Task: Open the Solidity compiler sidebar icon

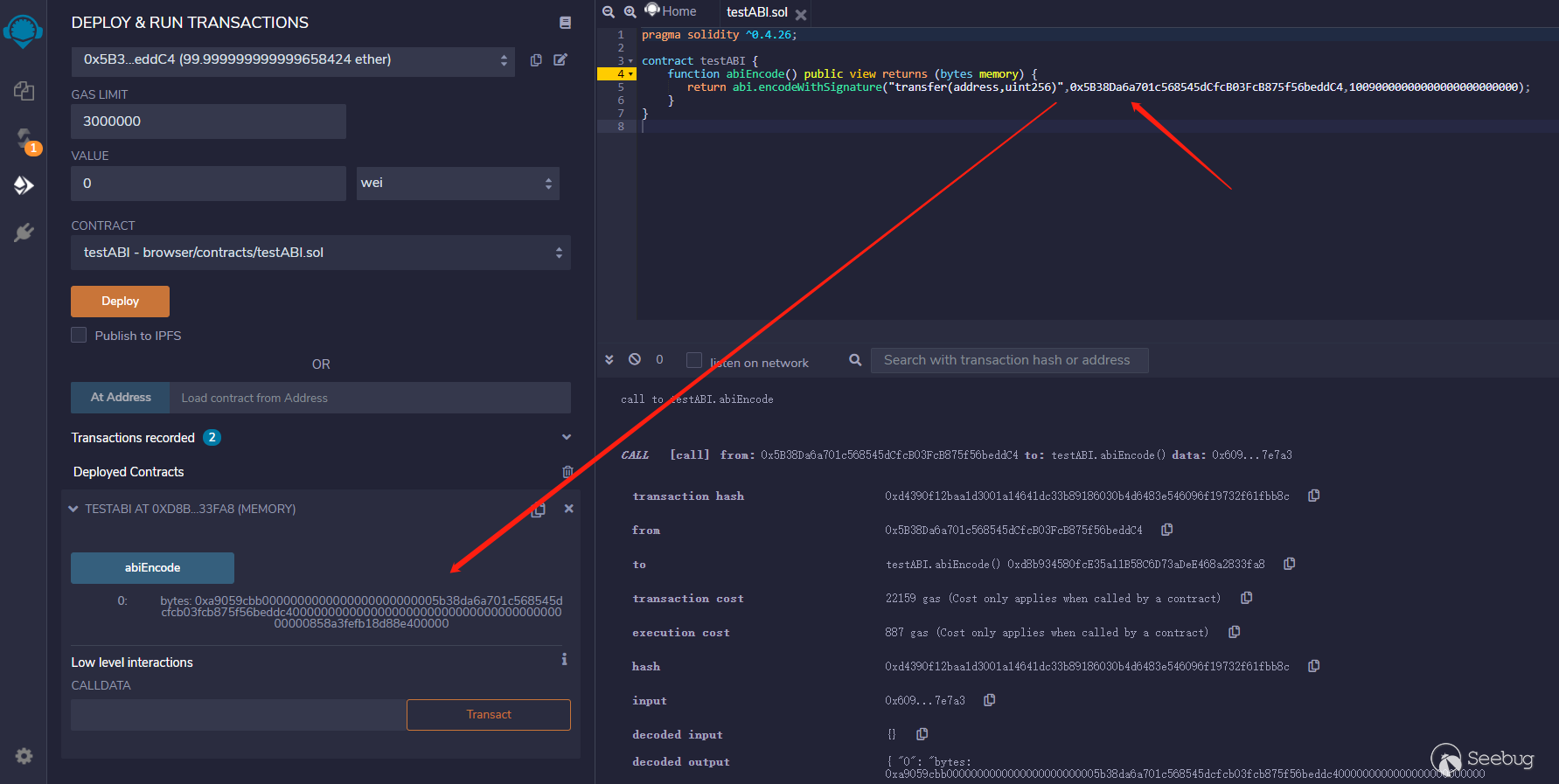Action: point(24,138)
